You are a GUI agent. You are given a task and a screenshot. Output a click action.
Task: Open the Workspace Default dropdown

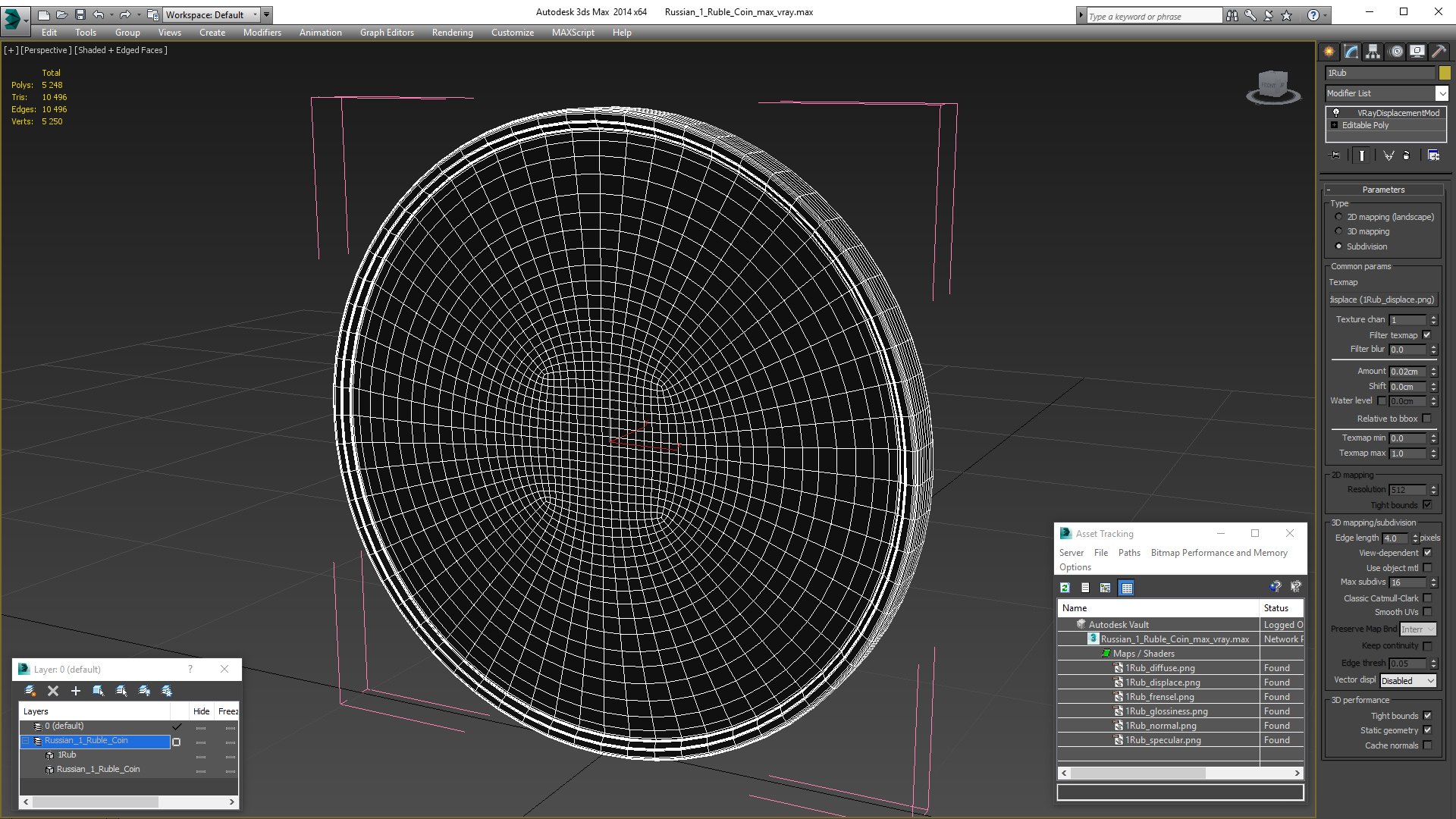[x=212, y=14]
